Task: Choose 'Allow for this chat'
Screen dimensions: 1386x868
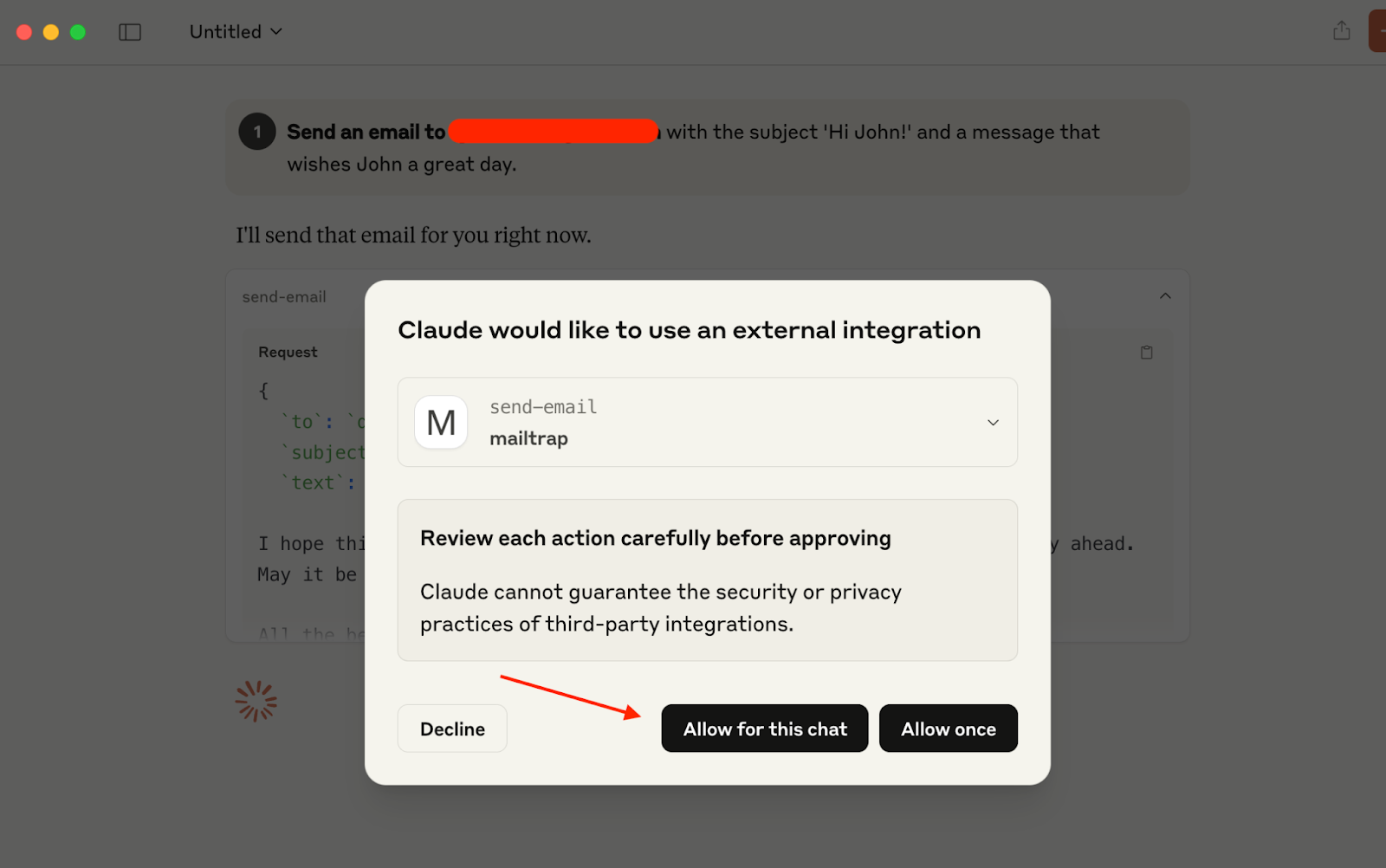Action: [764, 729]
